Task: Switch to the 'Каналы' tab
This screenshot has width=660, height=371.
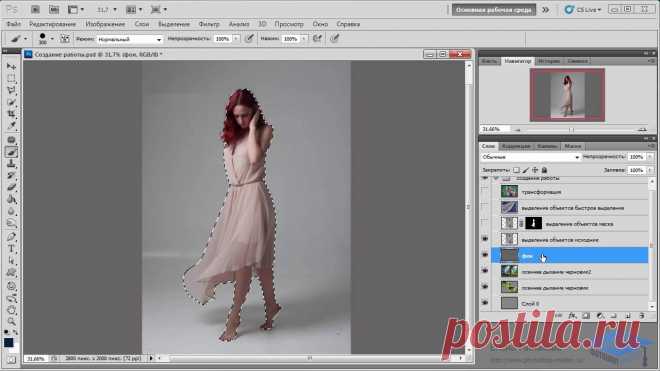Action: [x=547, y=146]
